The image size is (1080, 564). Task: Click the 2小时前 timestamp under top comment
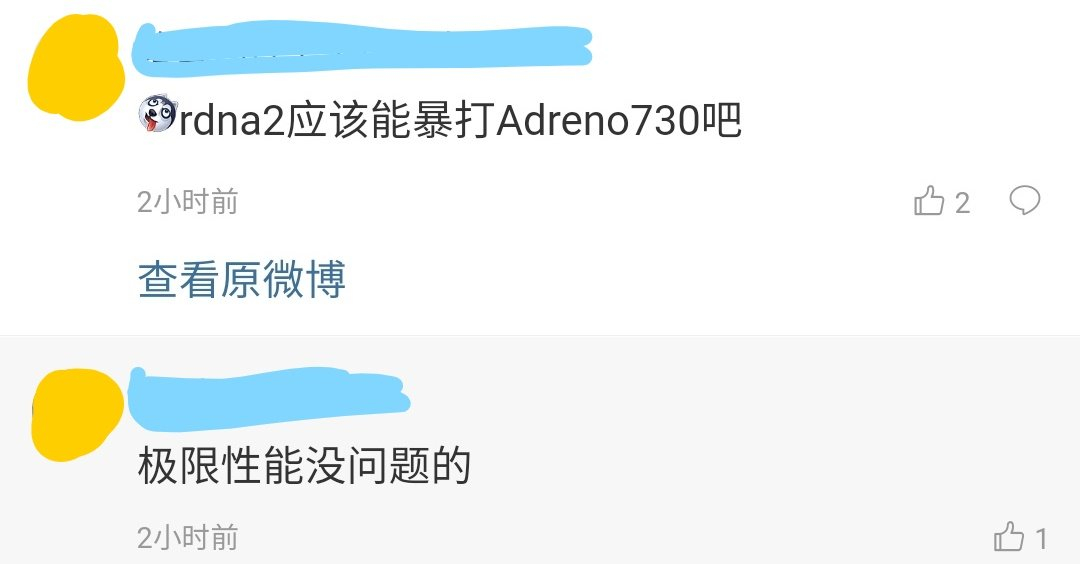pos(187,202)
